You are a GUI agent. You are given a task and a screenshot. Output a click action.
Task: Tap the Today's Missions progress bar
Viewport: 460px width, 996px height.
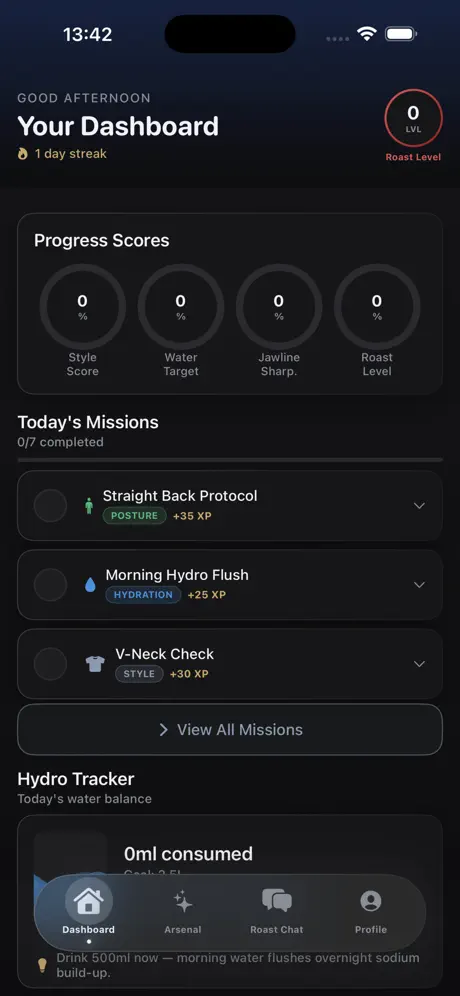(x=230, y=459)
